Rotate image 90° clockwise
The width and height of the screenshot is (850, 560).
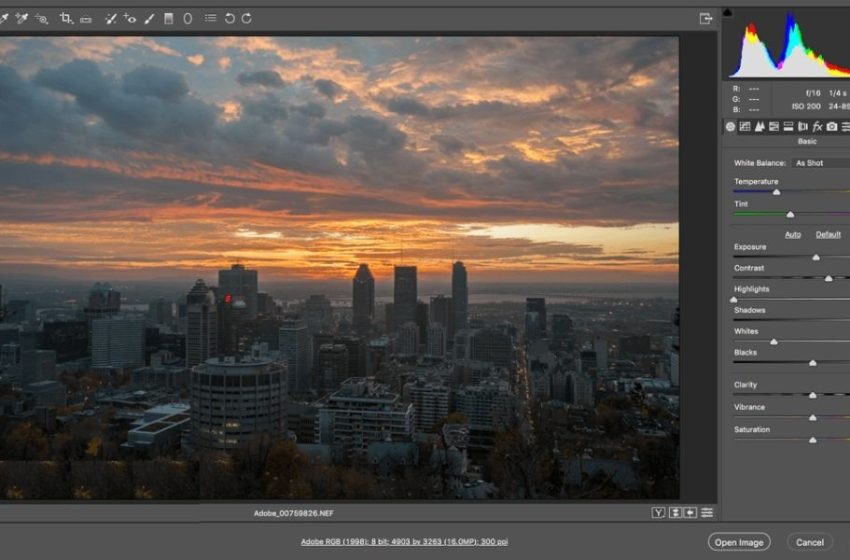pyautogui.click(x=247, y=18)
